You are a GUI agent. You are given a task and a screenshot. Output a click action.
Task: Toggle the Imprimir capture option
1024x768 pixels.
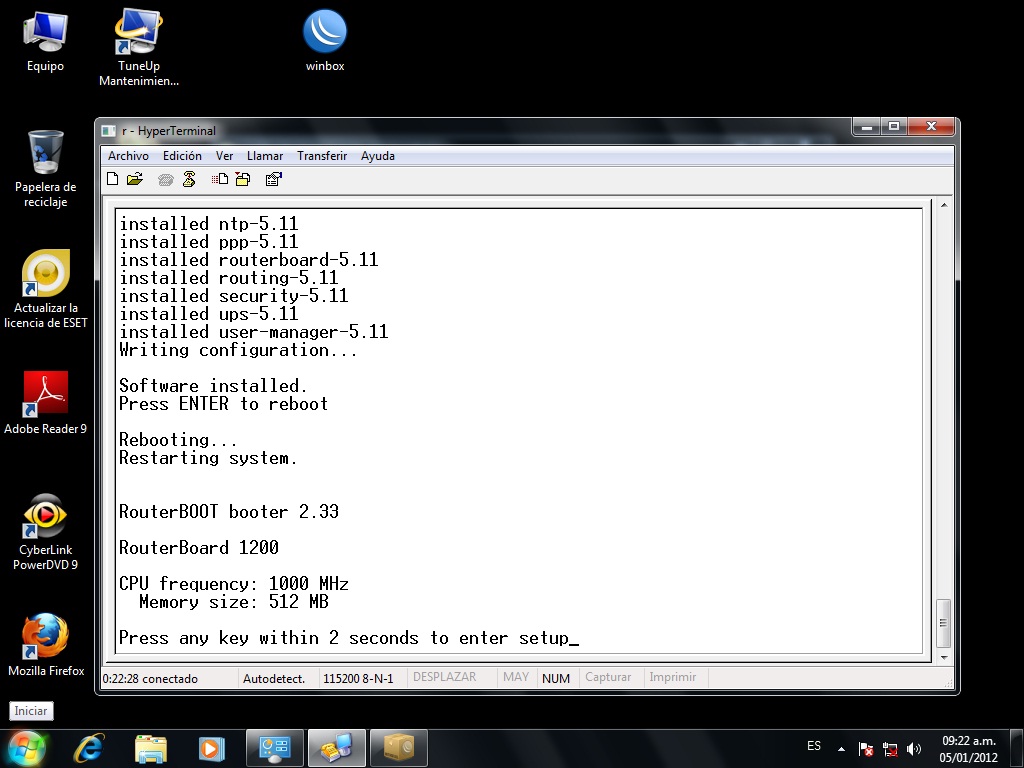[x=674, y=677]
